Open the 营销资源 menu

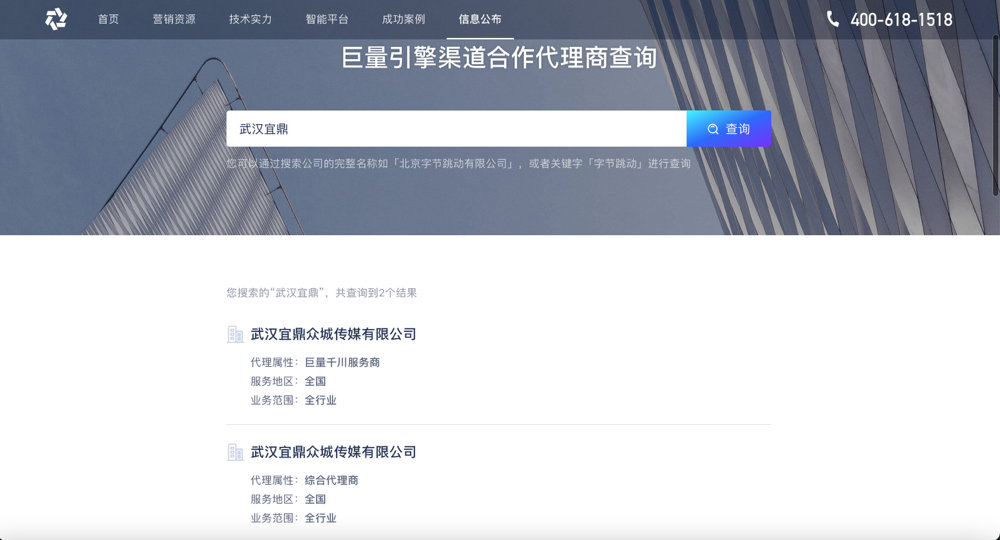coord(174,19)
